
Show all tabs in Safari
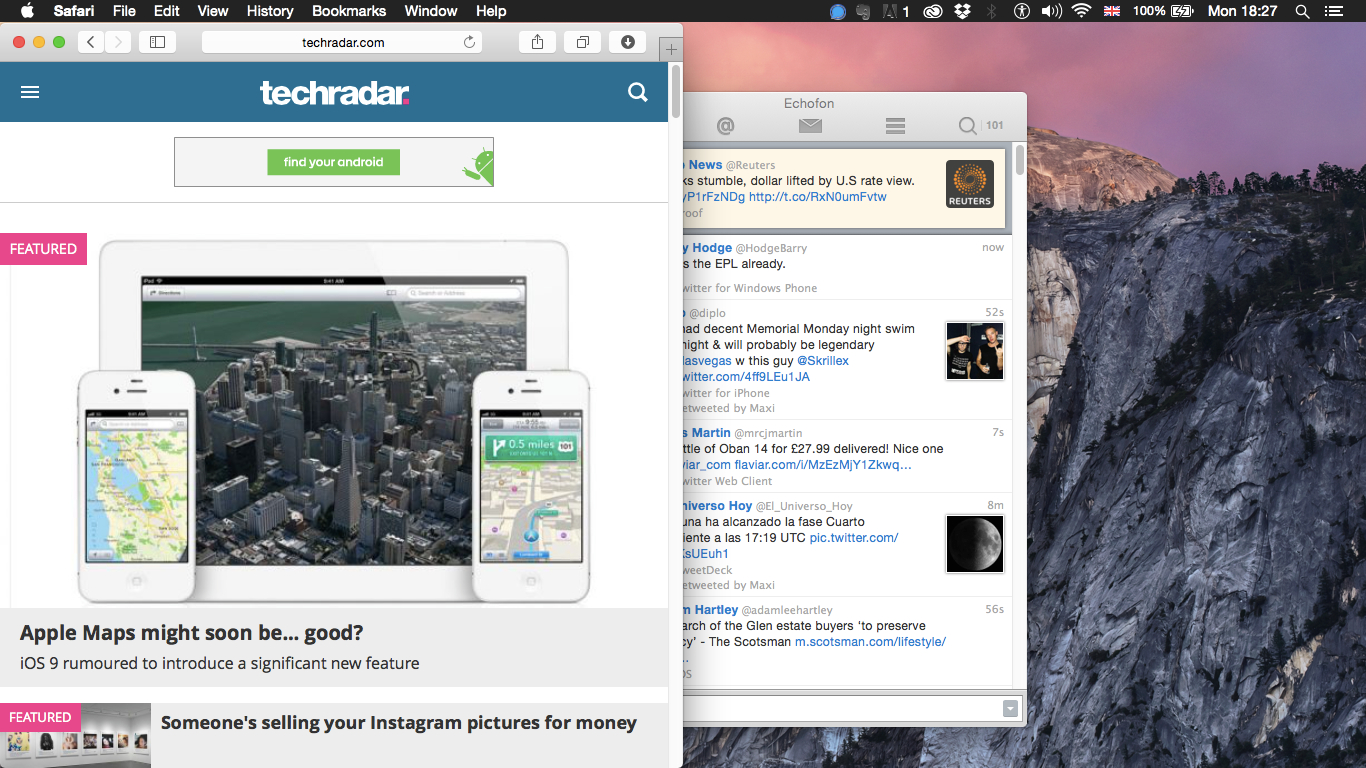(582, 42)
